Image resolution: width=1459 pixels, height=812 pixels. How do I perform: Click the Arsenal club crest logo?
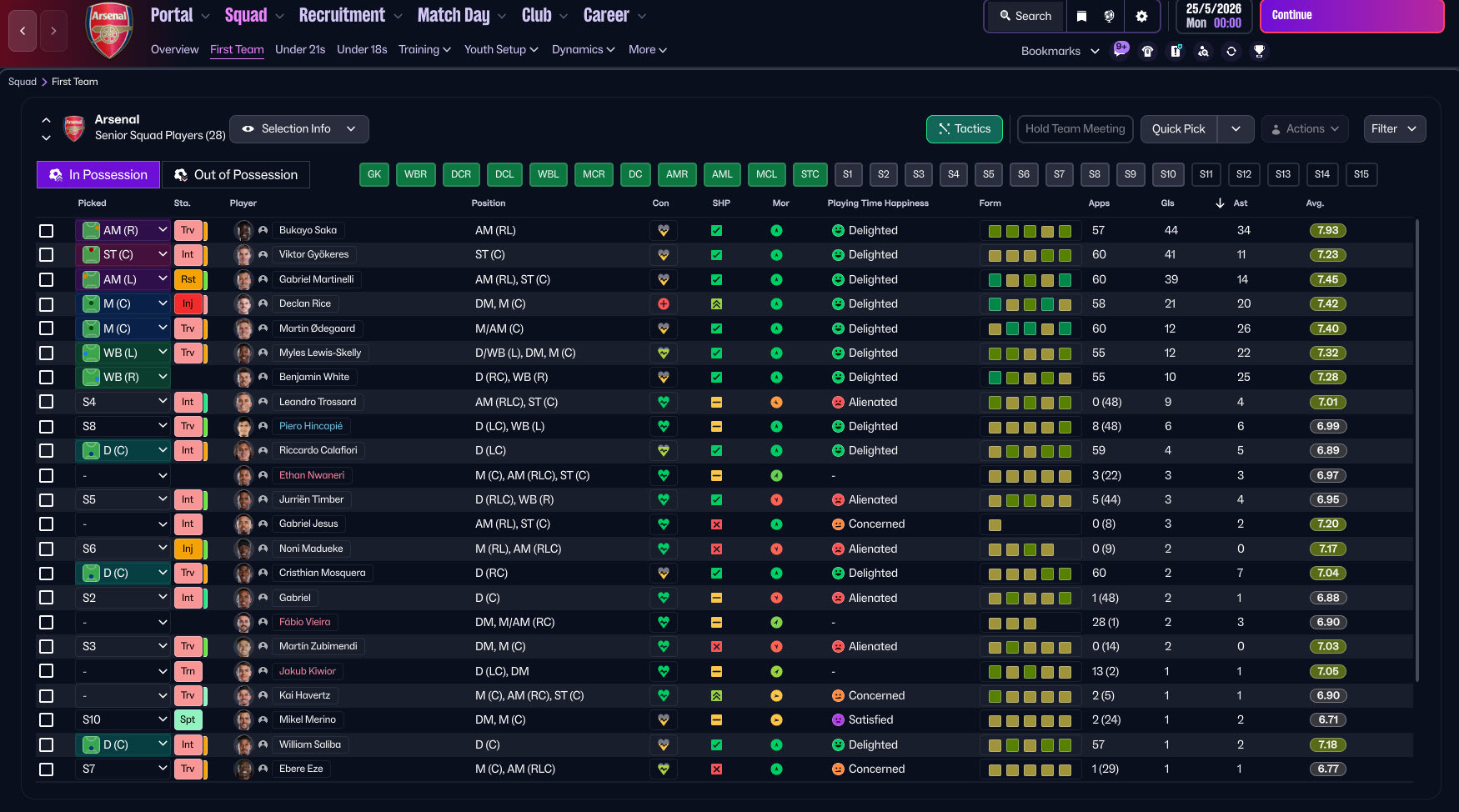(x=109, y=30)
